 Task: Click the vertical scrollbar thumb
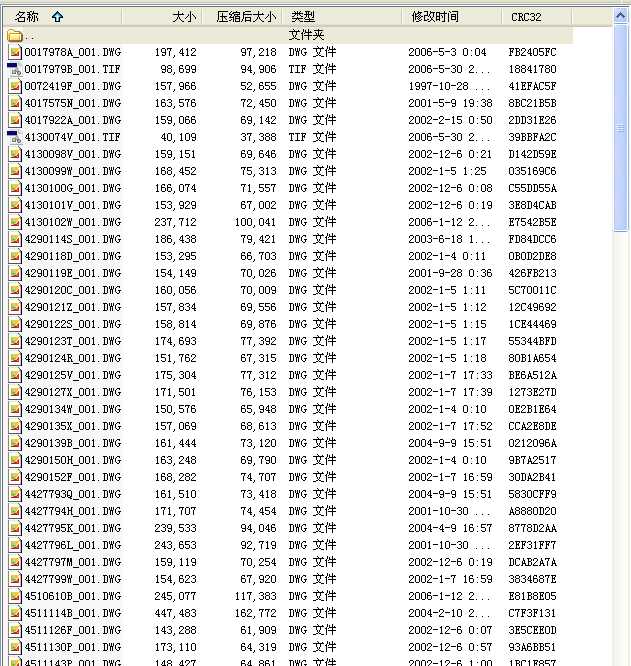click(x=620, y=127)
